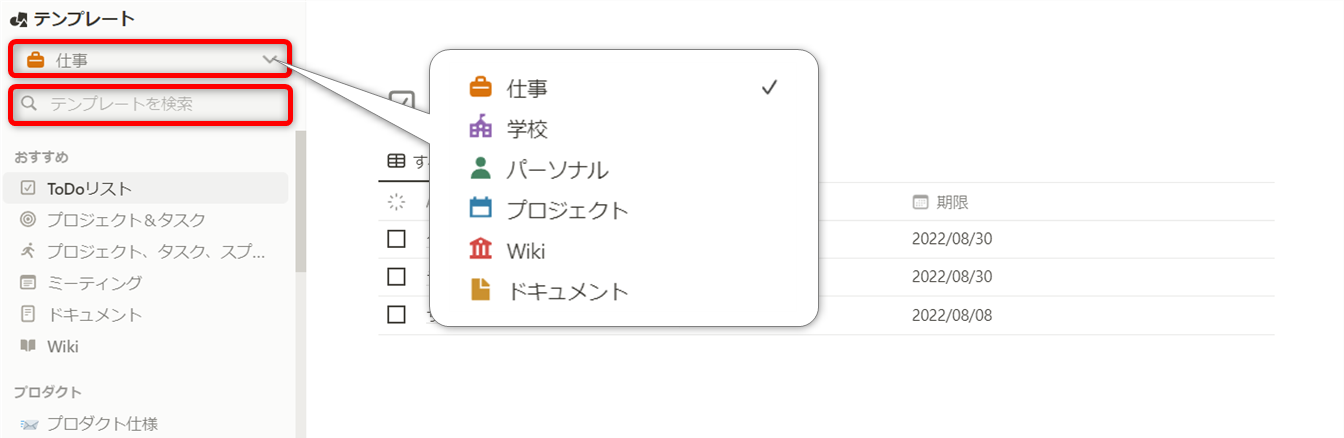Check the second task row checkbox

click(396, 277)
